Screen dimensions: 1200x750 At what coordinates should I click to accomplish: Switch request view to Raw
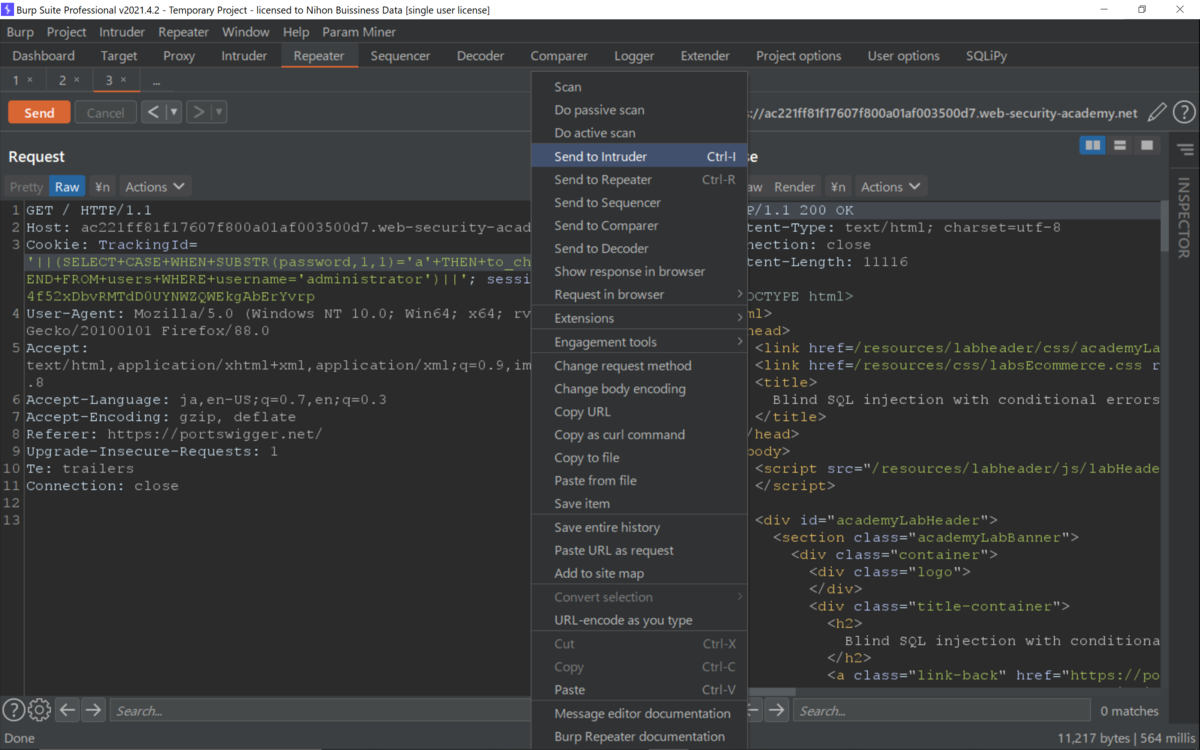click(67, 187)
